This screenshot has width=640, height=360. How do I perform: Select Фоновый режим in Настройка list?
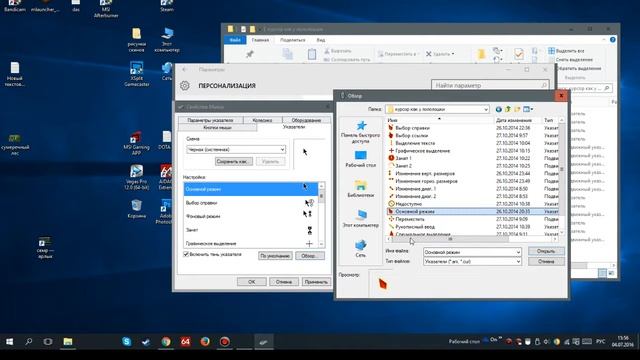251,216
